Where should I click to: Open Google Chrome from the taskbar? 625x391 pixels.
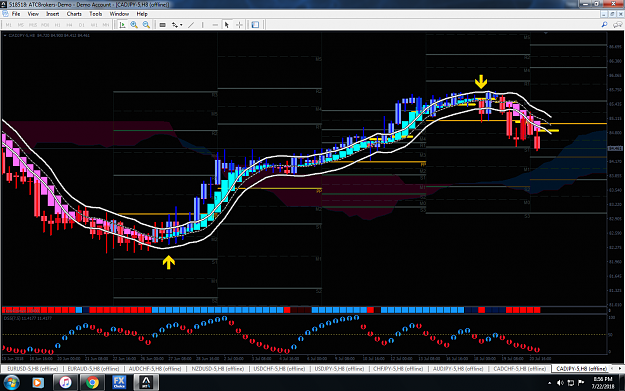[92, 383]
